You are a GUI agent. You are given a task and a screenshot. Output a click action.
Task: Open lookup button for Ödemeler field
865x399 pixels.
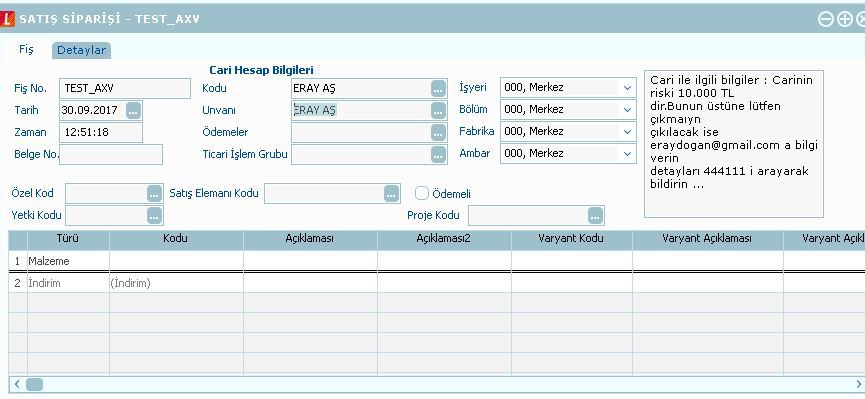coord(438,132)
